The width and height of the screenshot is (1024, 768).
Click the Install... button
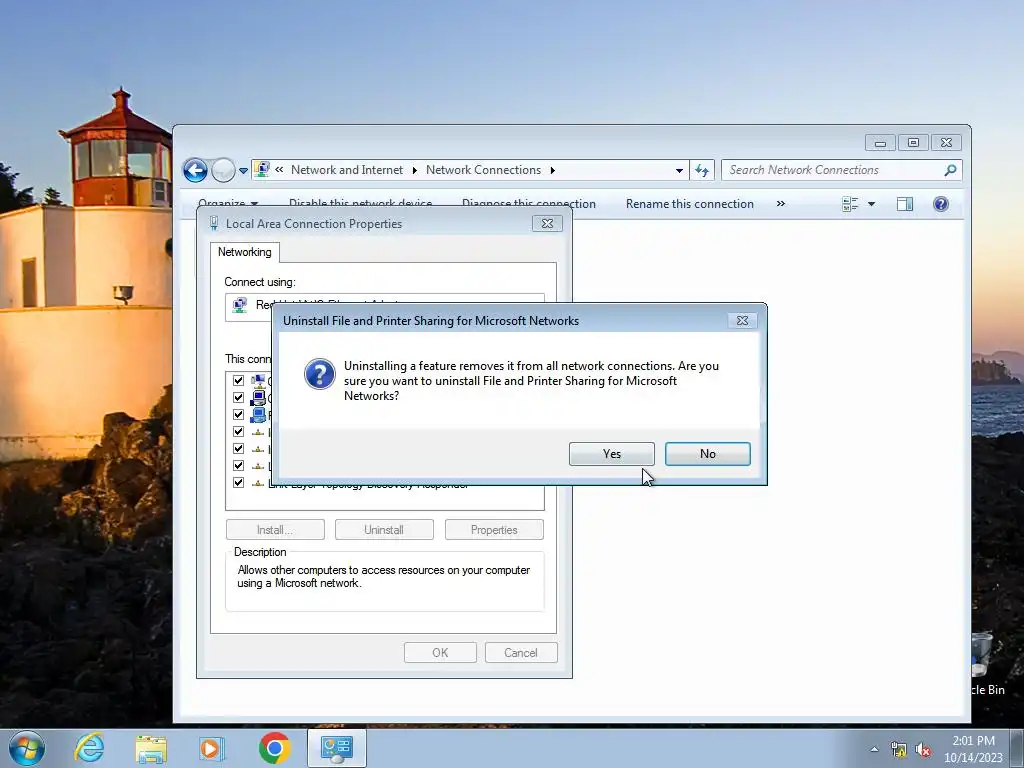[x=275, y=530]
